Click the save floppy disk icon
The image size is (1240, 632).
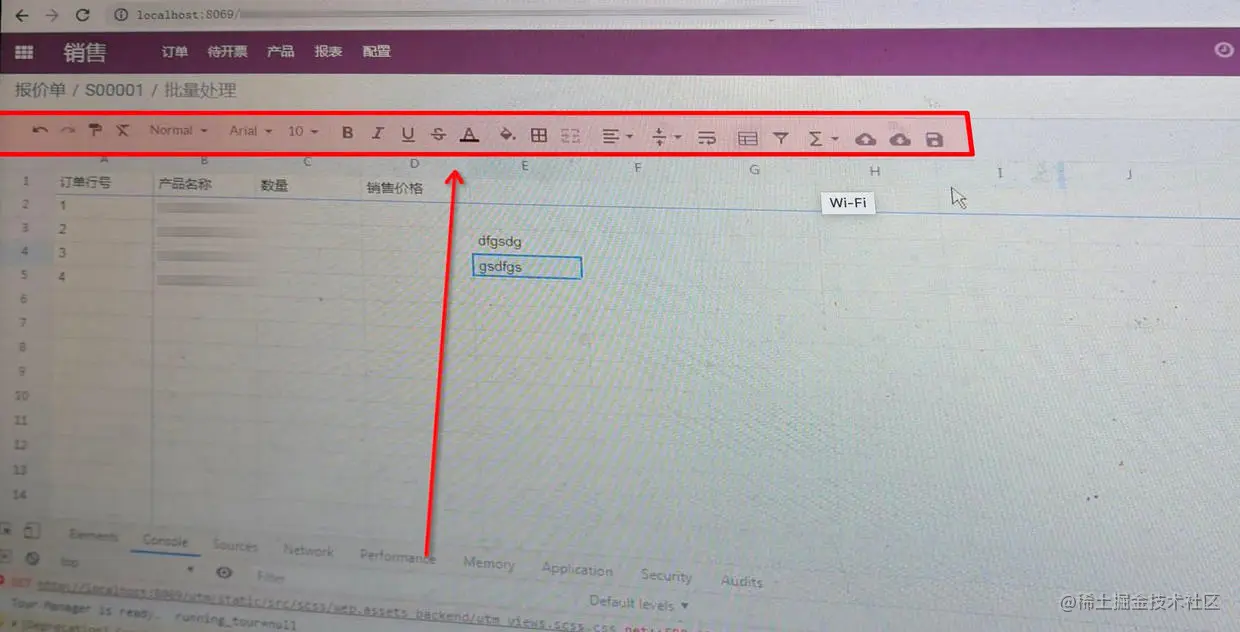tap(934, 140)
